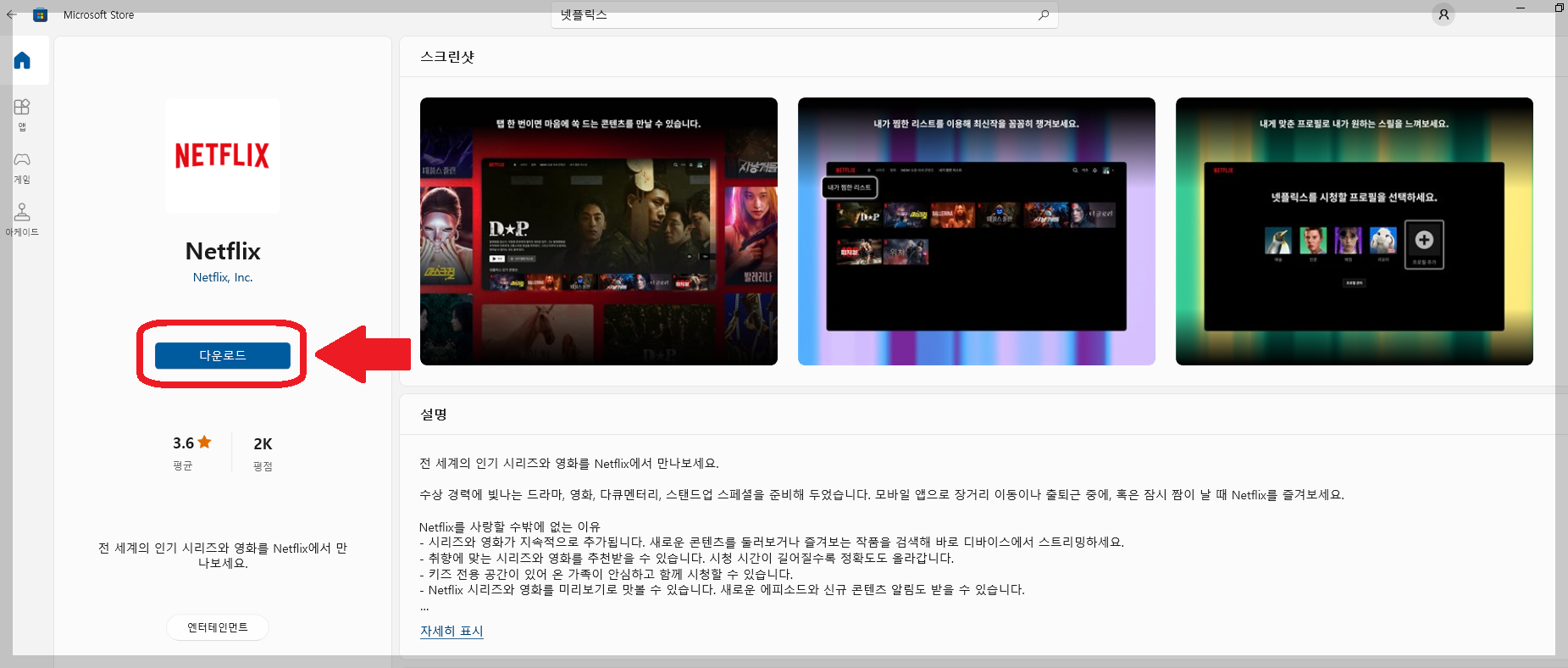The width and height of the screenshot is (1568, 668).
Task: Open the 게임 (Games) sidebar icon
Action: point(22,168)
